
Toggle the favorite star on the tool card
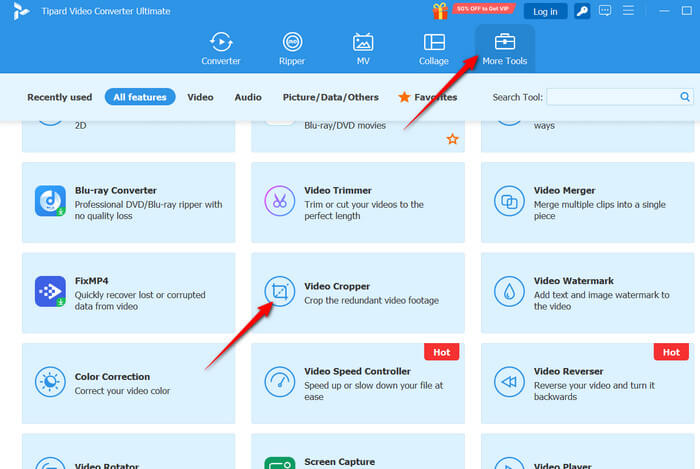coord(452,139)
